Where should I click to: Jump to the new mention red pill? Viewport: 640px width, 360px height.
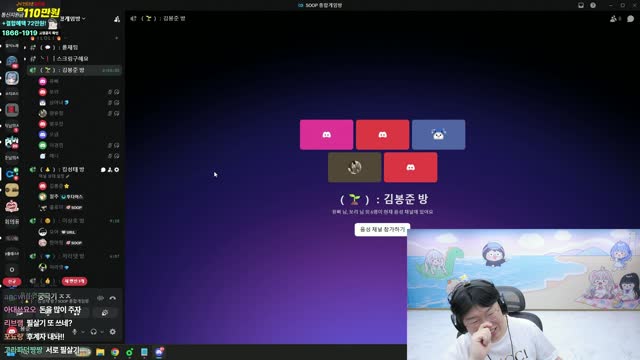click(74, 281)
